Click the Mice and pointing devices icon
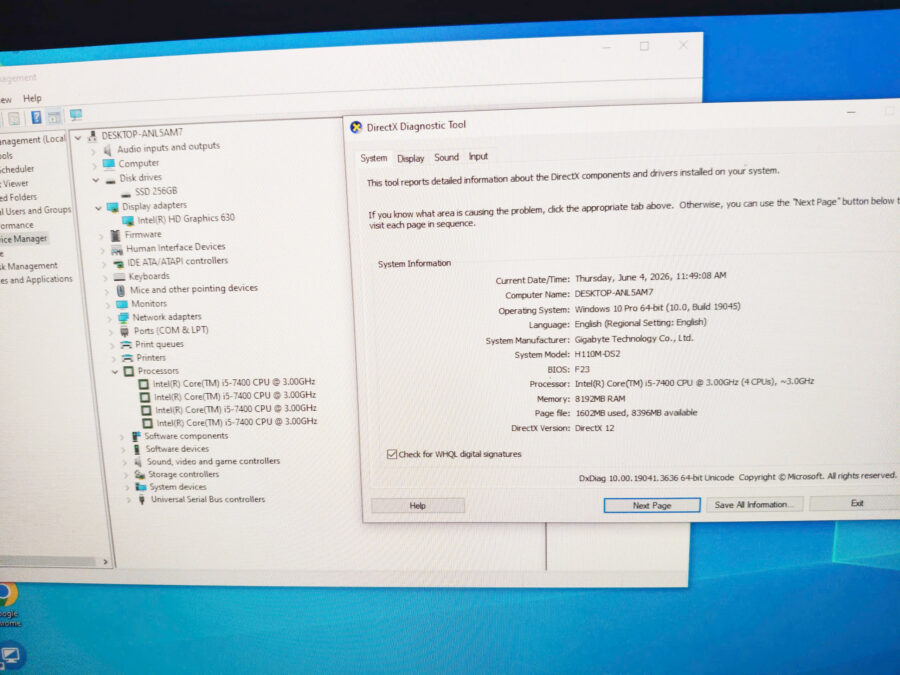Viewport: 900px width, 675px height. (121, 290)
